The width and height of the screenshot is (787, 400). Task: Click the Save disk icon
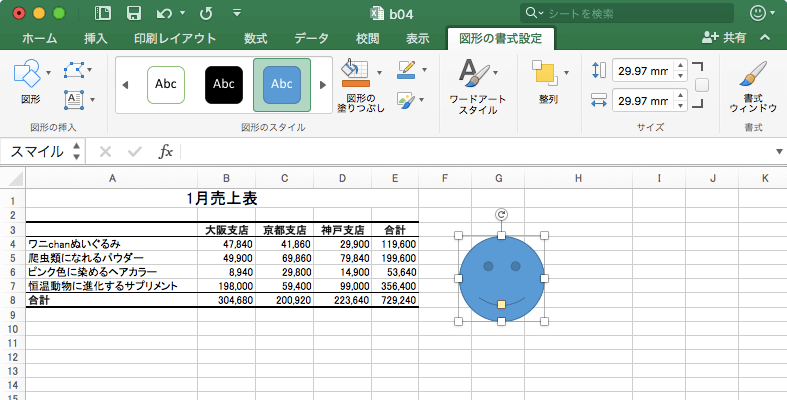[134, 13]
